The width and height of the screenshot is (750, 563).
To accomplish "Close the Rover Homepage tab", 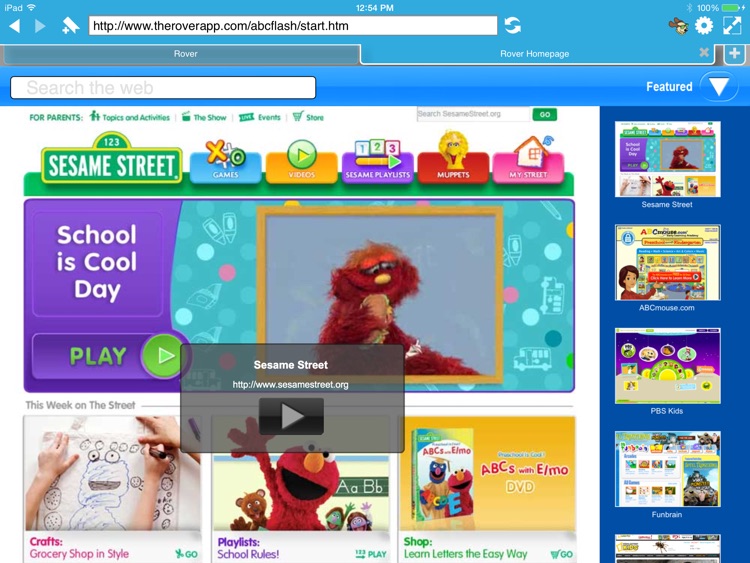I will click(x=704, y=53).
